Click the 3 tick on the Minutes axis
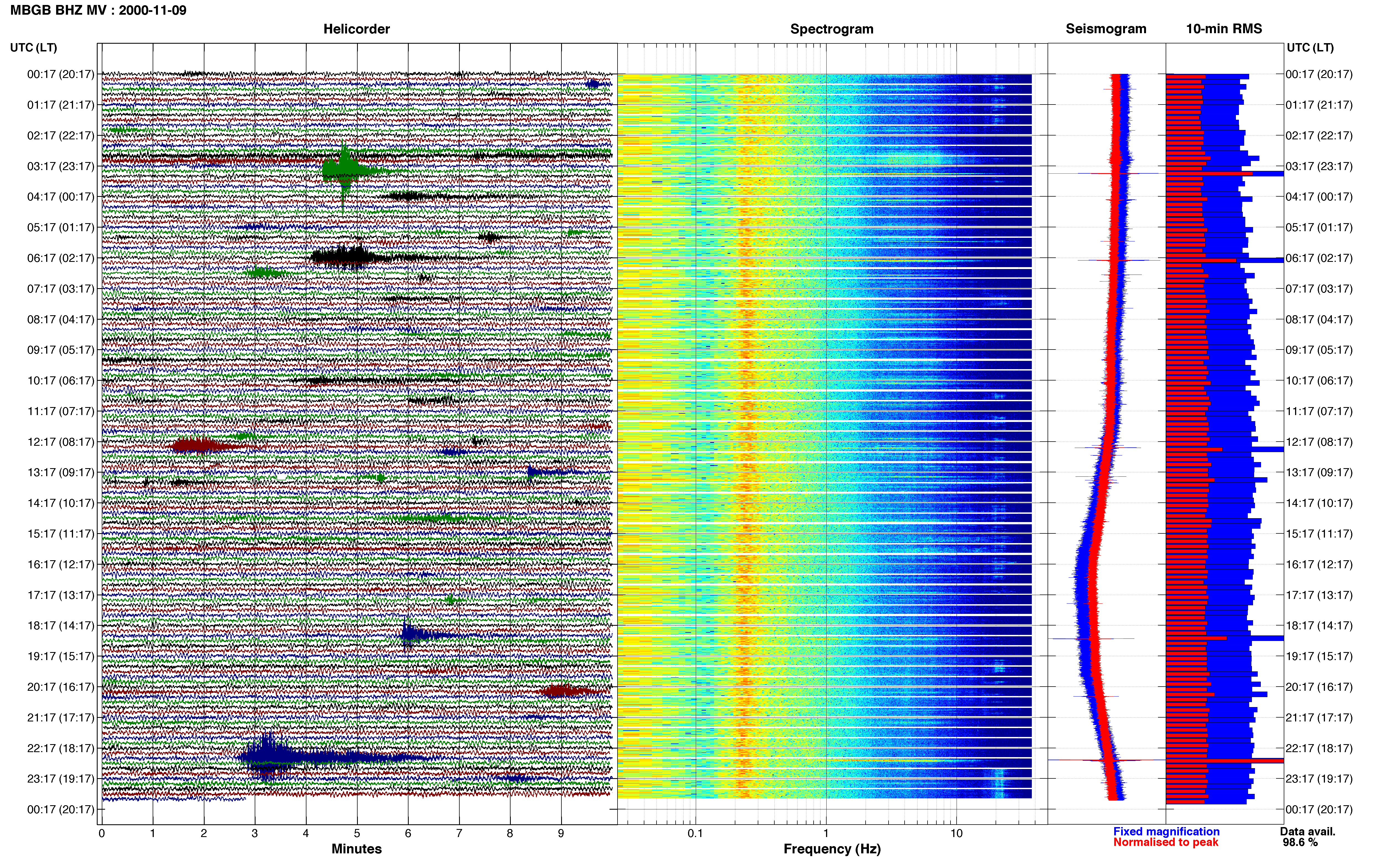Screen dimensions: 1388x868 tap(255, 833)
